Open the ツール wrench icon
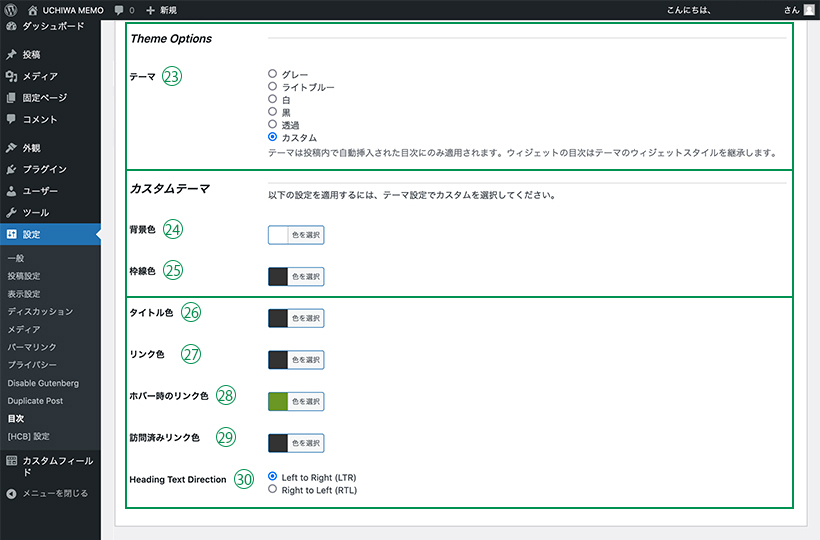This screenshot has width=820, height=540. coord(11,213)
